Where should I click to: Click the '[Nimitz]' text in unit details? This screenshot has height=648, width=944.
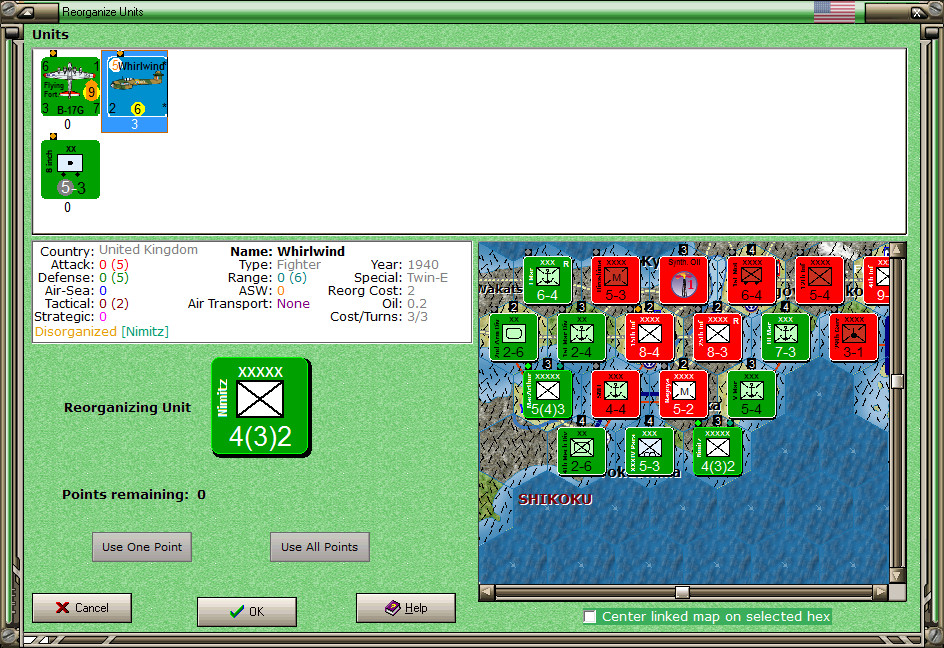point(145,332)
